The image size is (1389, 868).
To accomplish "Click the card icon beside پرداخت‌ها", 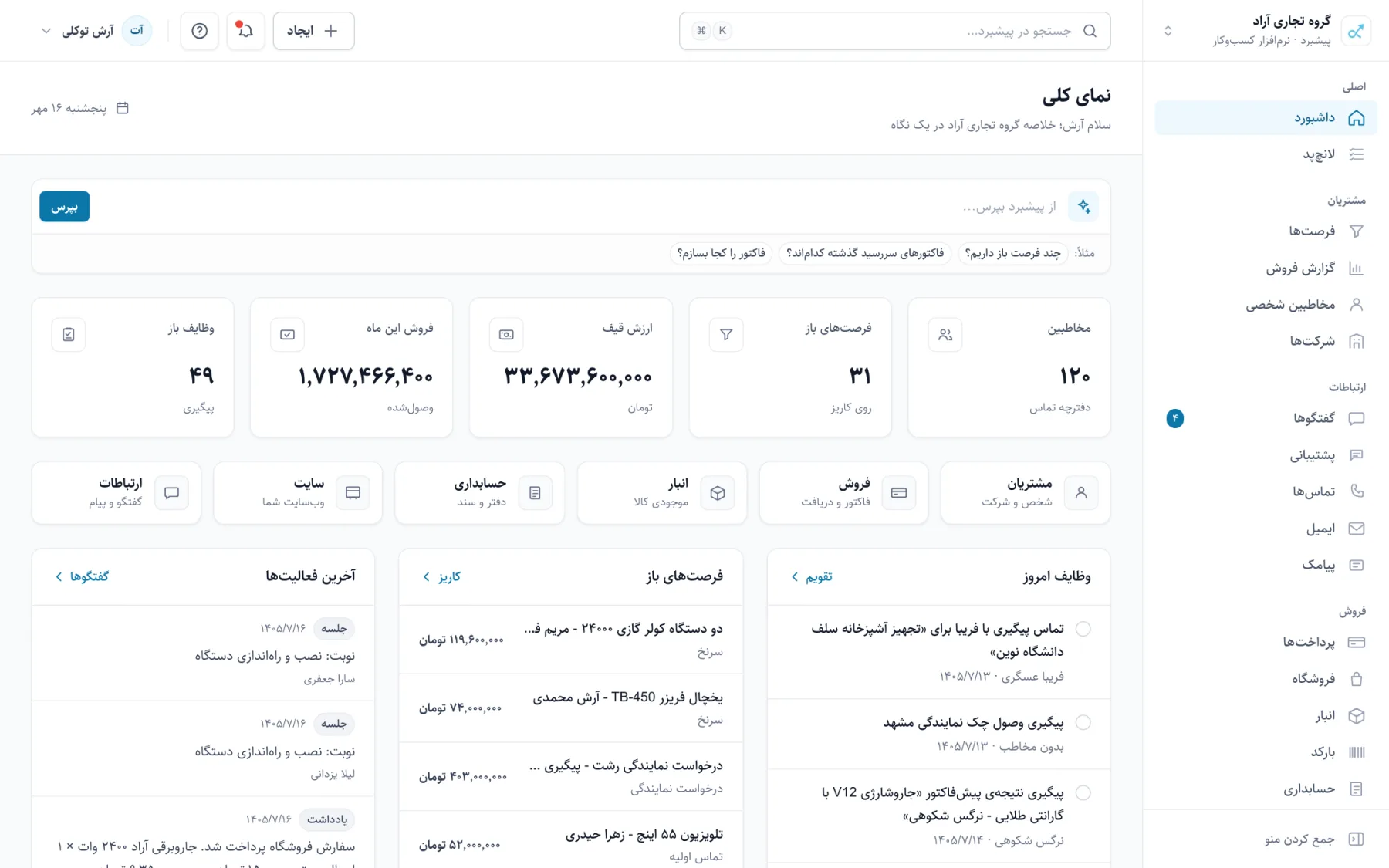I will tap(1356, 642).
